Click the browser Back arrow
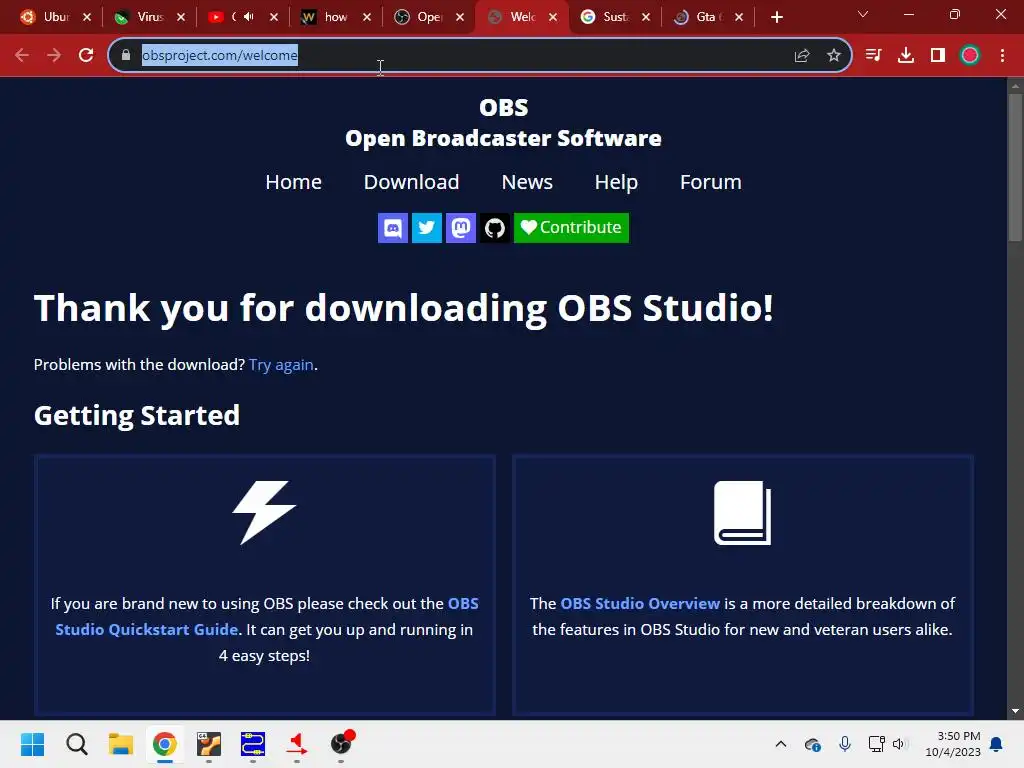The height and width of the screenshot is (768, 1024). click(22, 55)
